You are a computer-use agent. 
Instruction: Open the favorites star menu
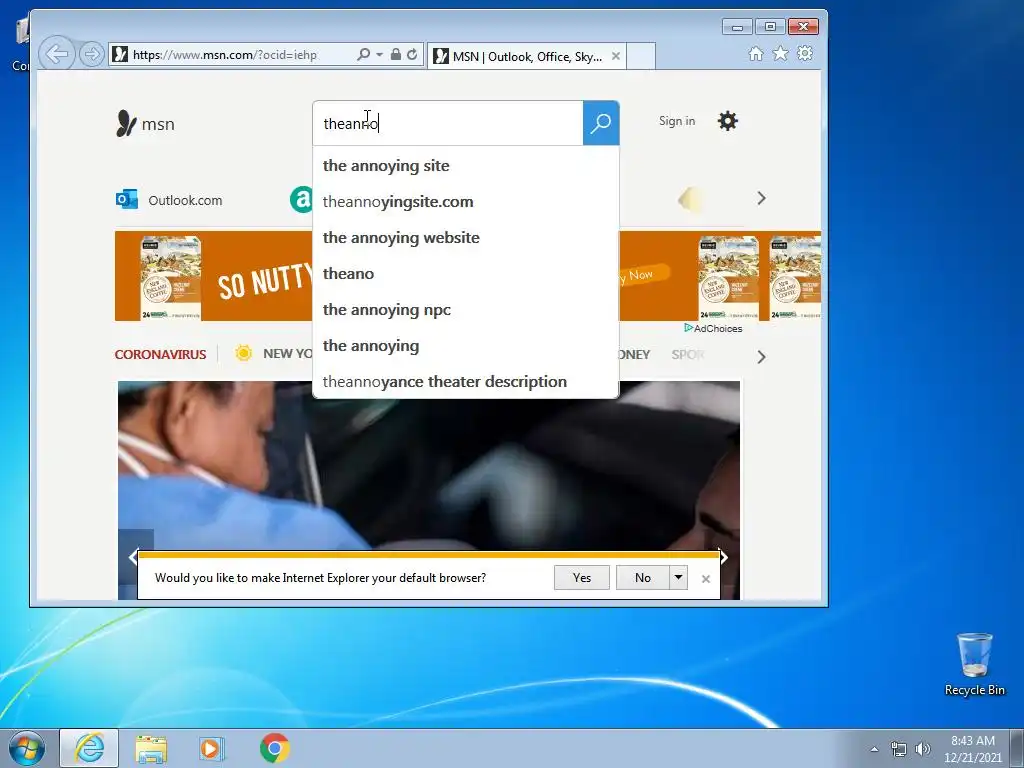tap(780, 54)
